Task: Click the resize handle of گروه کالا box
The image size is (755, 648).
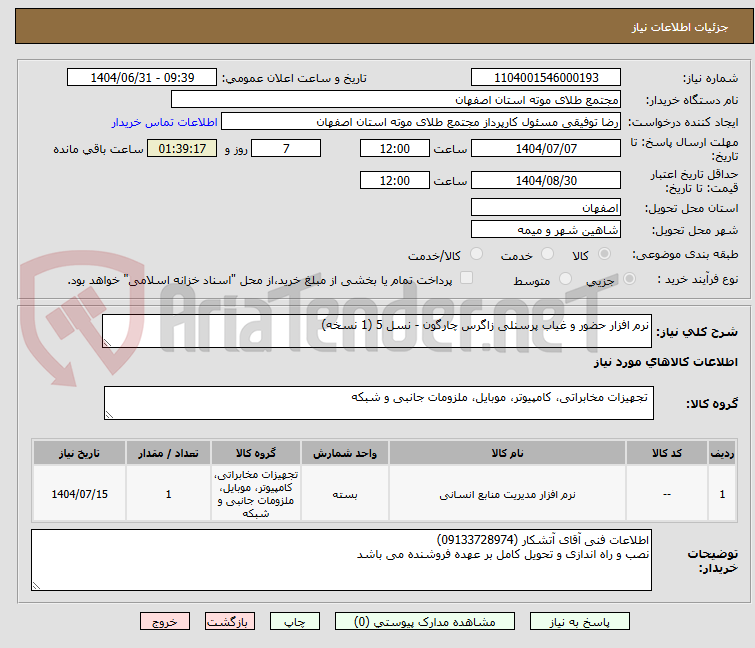Action: point(109,415)
